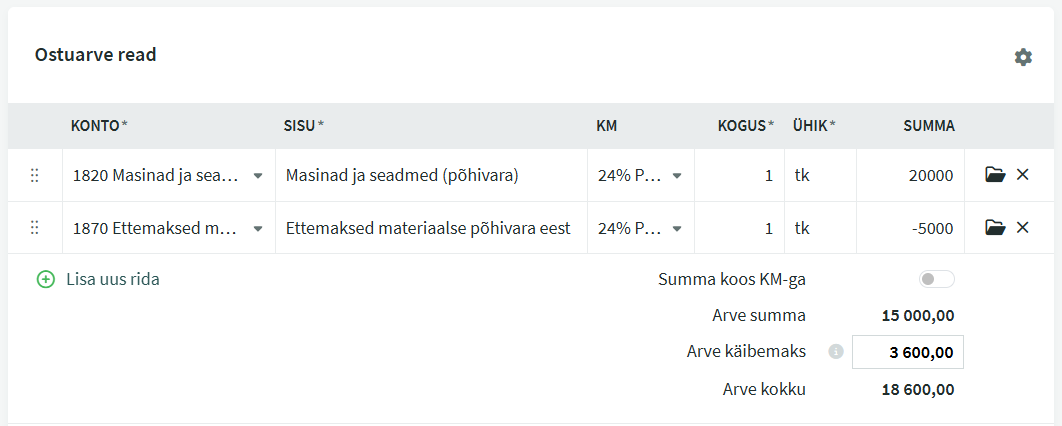Click the folder icon on the Masinad row
Viewport: 1062px width, 426px height.
click(x=994, y=175)
